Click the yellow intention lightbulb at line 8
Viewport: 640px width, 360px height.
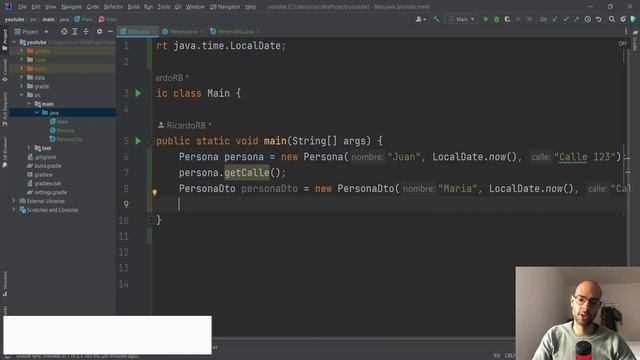pos(154,193)
